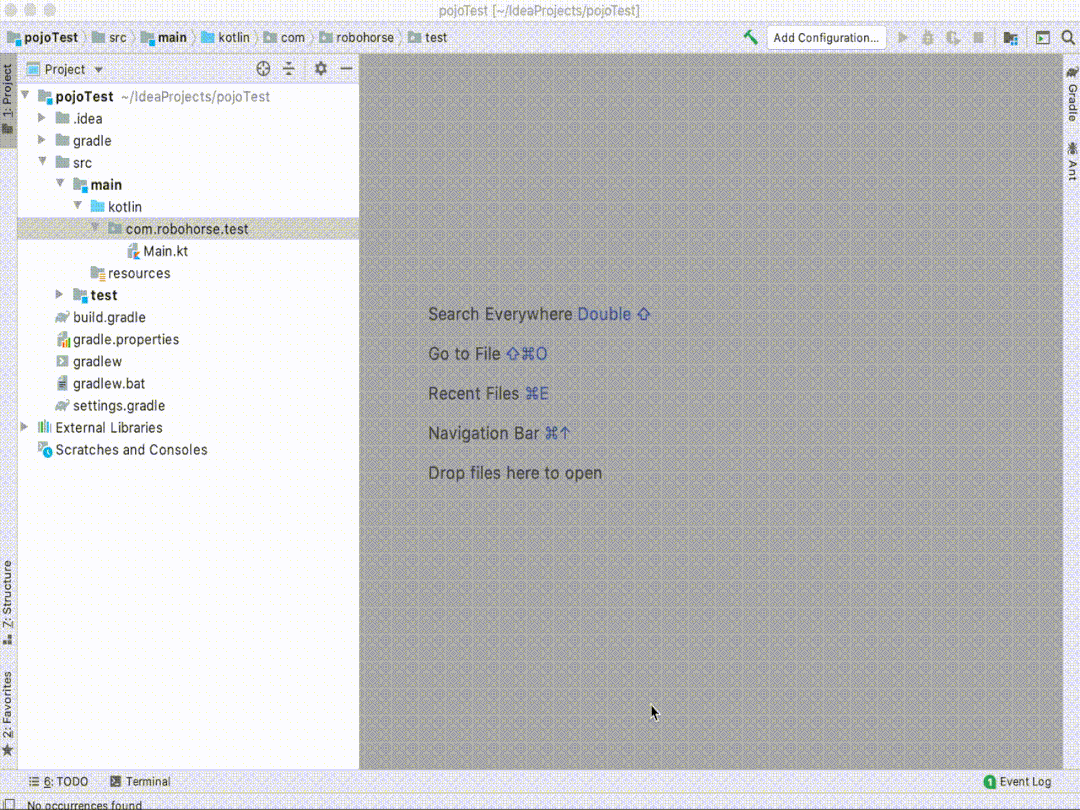The image size is (1080, 810).
Task: Click the scroll-to-source crosshair icon
Action: 263,69
